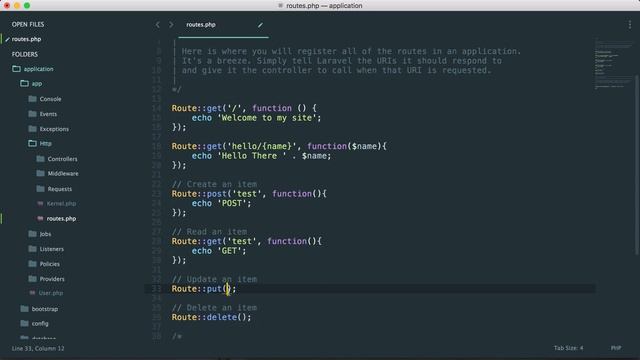Image resolution: width=640 pixels, height=360 pixels.
Task: Click the '// Read an item' comment
Action: [x=209, y=232]
